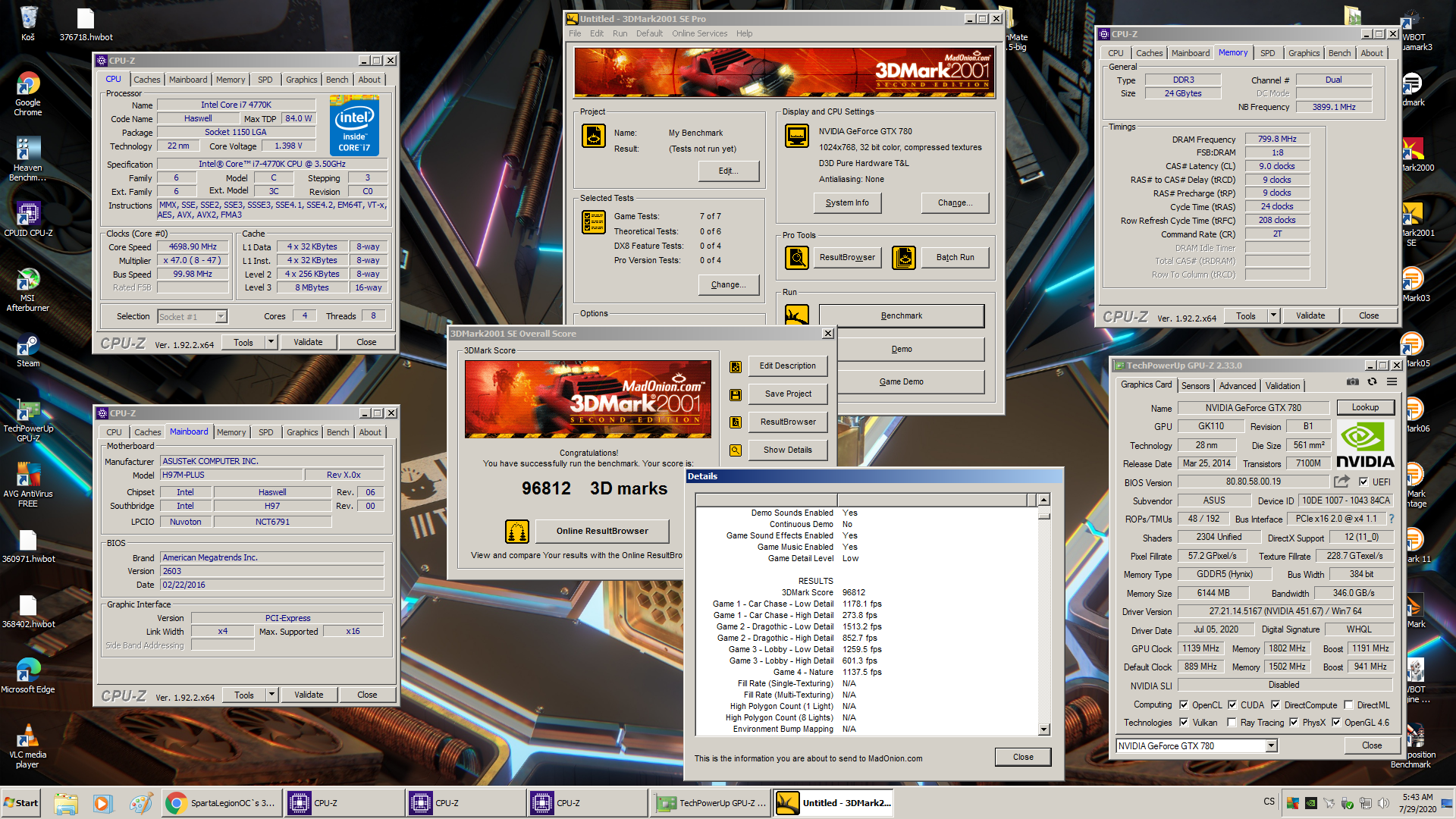Click the Batch Run icon in Pro Tools

[904, 258]
